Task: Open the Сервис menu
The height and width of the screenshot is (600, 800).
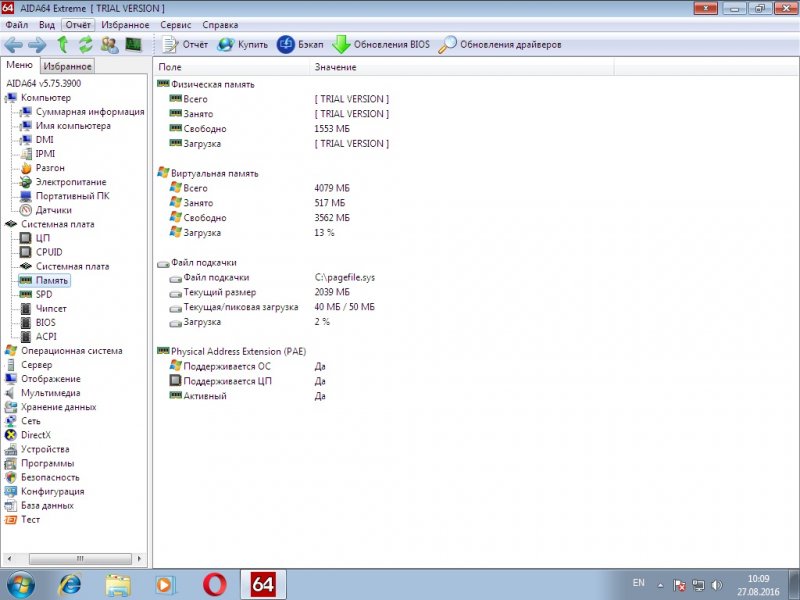Action: coord(175,24)
